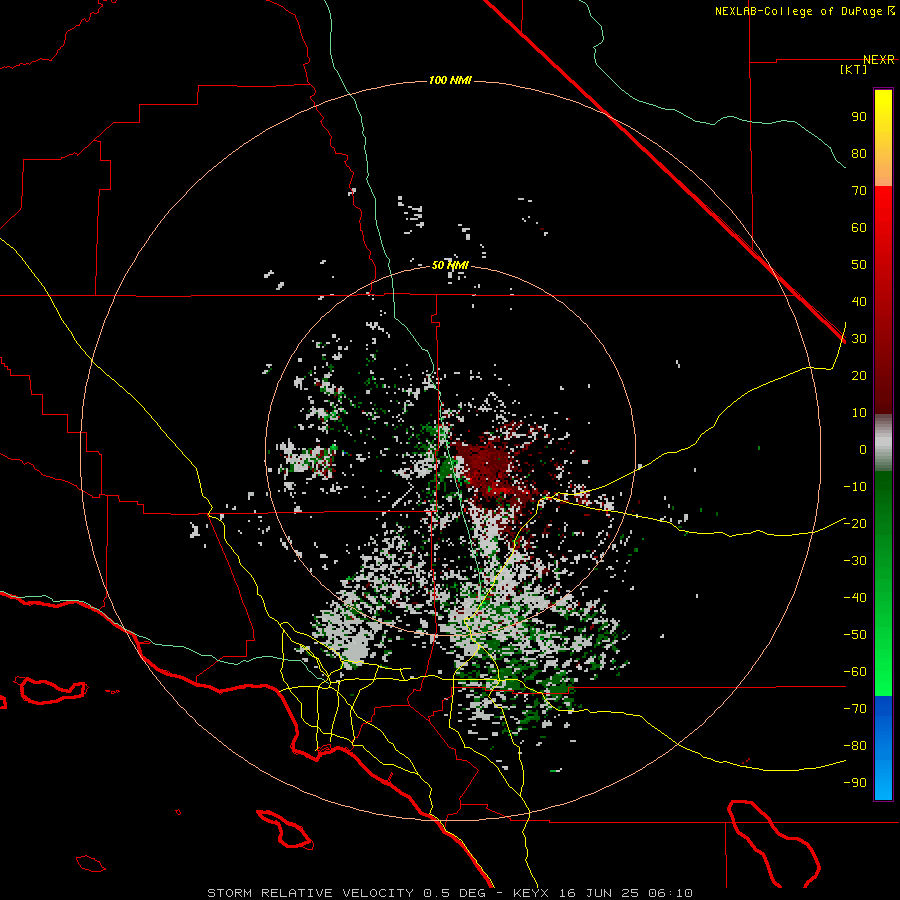Click the positive 40 legend value
Screen dimensions: 900x900
pyautogui.click(x=859, y=301)
